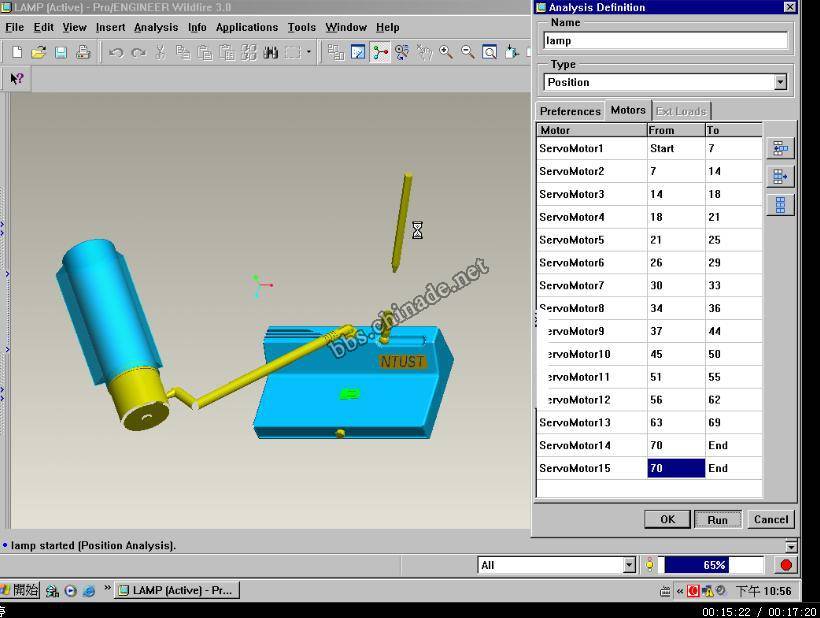Click the Cut scissors icon
The width and height of the screenshot is (820, 618).
[161, 52]
